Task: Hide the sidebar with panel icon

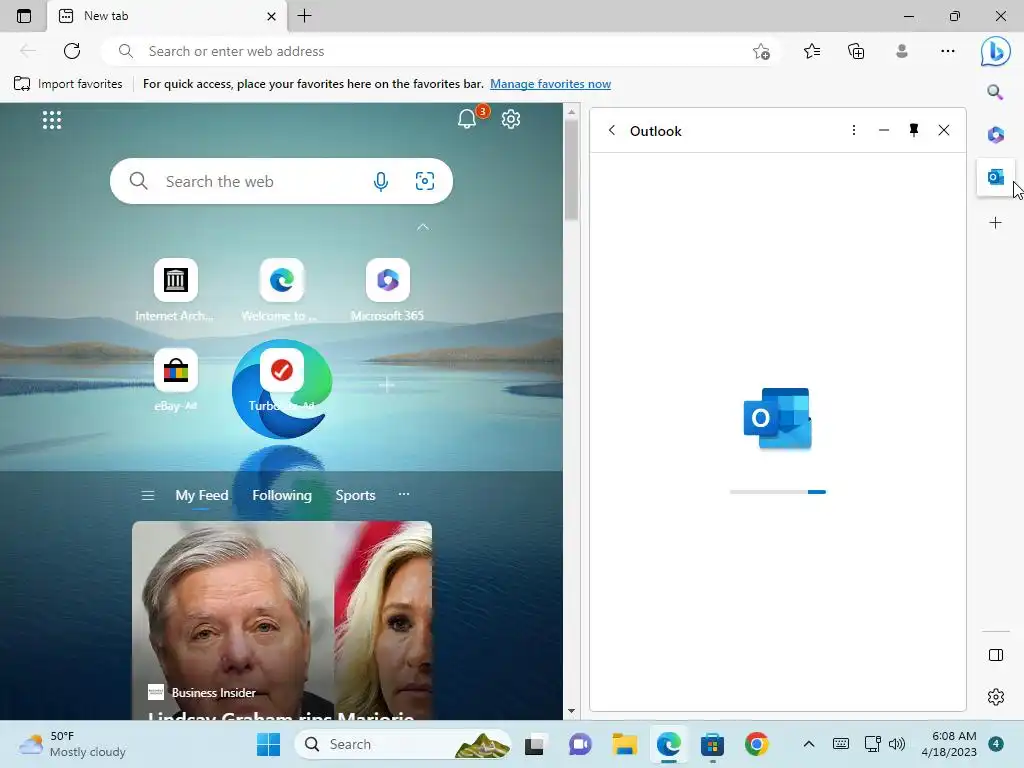Action: click(996, 655)
